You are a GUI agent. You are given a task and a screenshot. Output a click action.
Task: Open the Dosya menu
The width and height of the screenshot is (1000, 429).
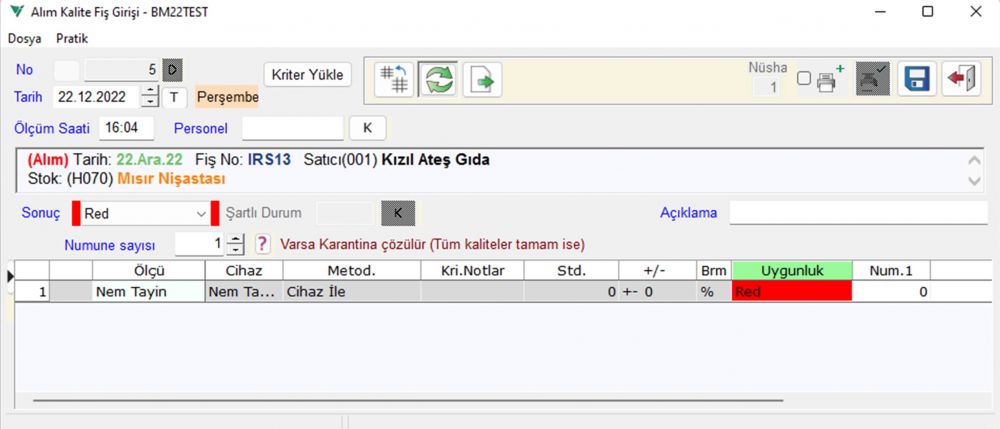coord(24,38)
